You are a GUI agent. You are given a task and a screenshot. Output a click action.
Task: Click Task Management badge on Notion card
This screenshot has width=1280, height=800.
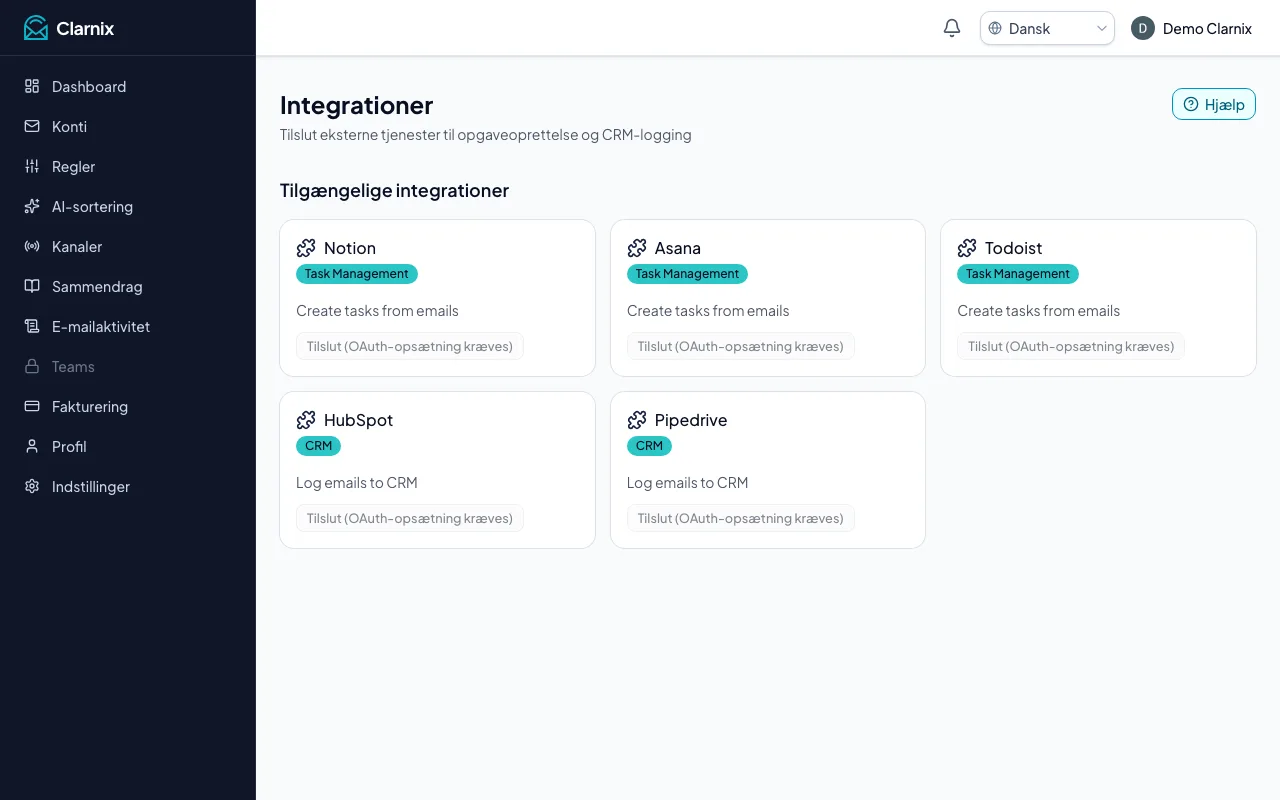[357, 274]
